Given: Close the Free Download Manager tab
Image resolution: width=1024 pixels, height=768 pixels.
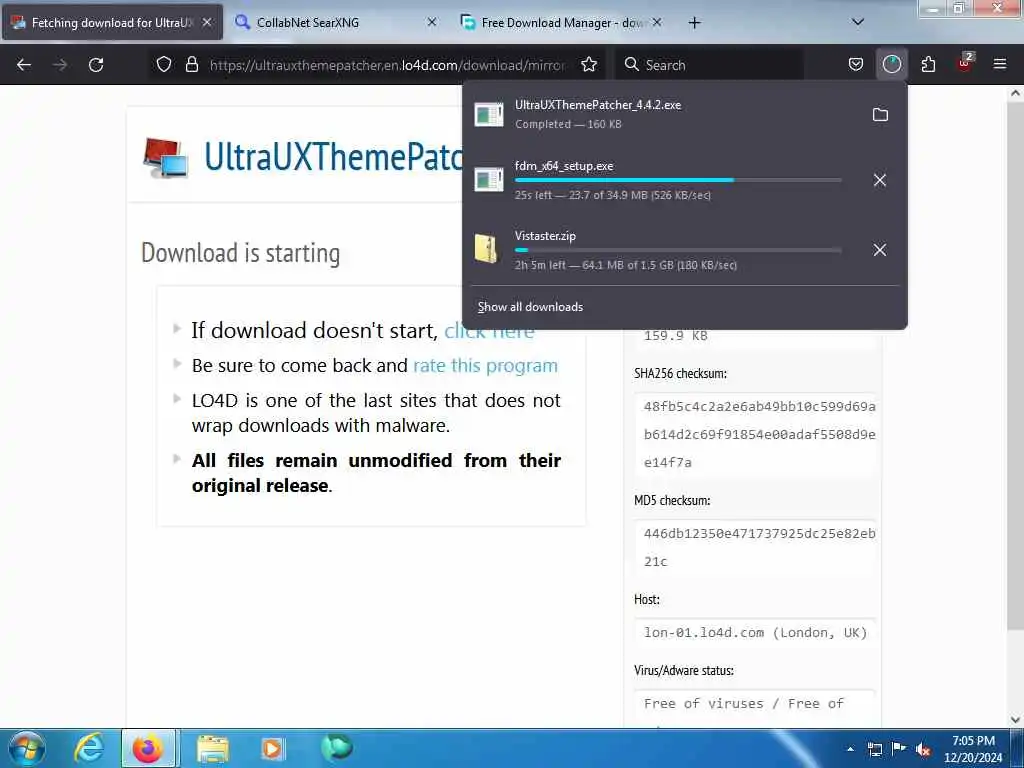Looking at the screenshot, I should coord(657,22).
